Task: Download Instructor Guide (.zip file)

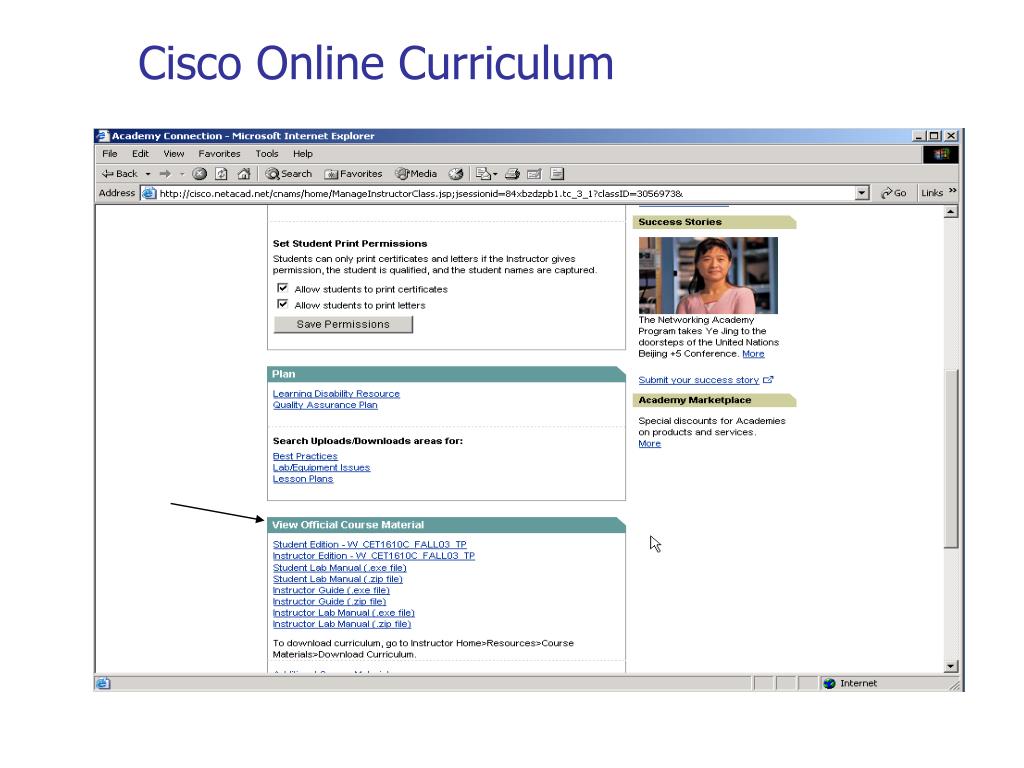Action: (x=329, y=601)
